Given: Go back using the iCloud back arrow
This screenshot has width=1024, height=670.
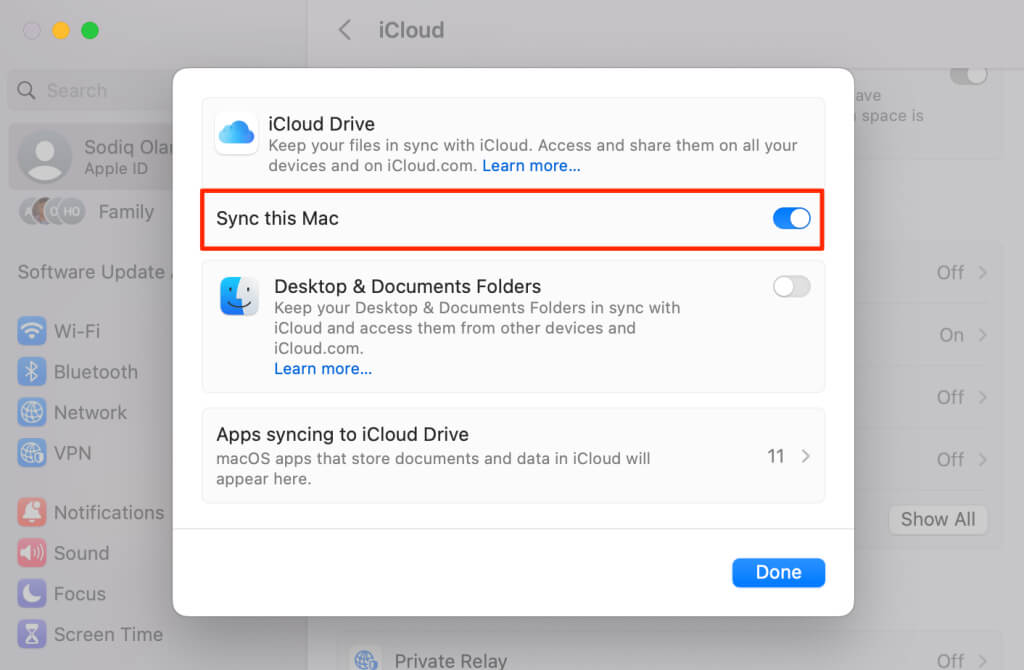Looking at the screenshot, I should [x=345, y=29].
